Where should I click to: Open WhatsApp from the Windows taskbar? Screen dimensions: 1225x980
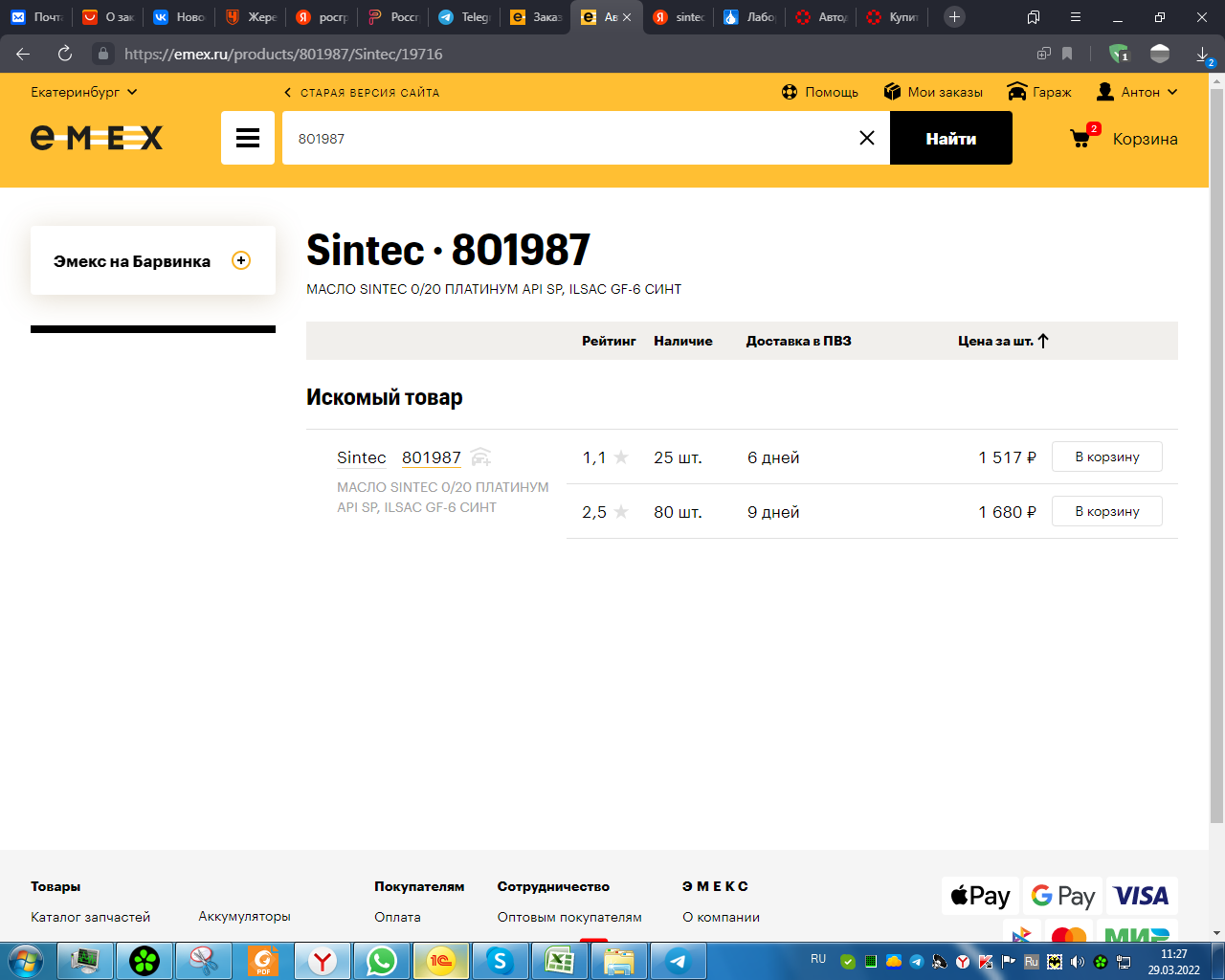click(x=382, y=961)
